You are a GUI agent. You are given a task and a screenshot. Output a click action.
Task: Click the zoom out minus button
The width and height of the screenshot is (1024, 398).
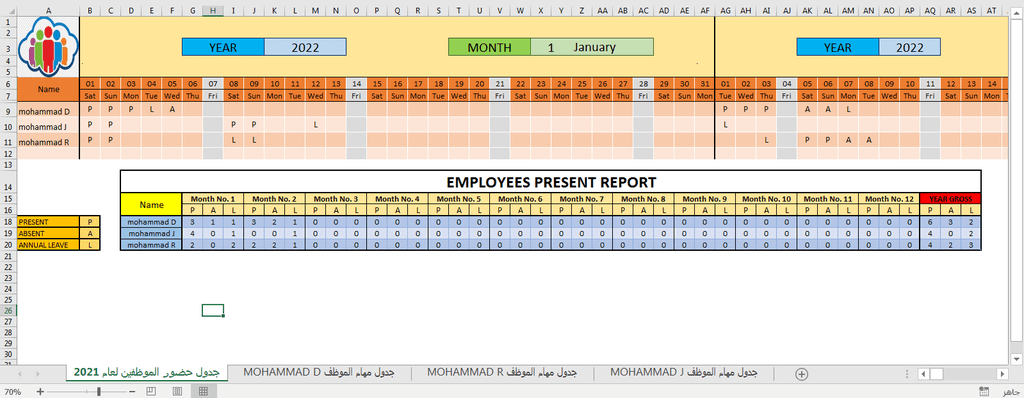click(x=133, y=391)
